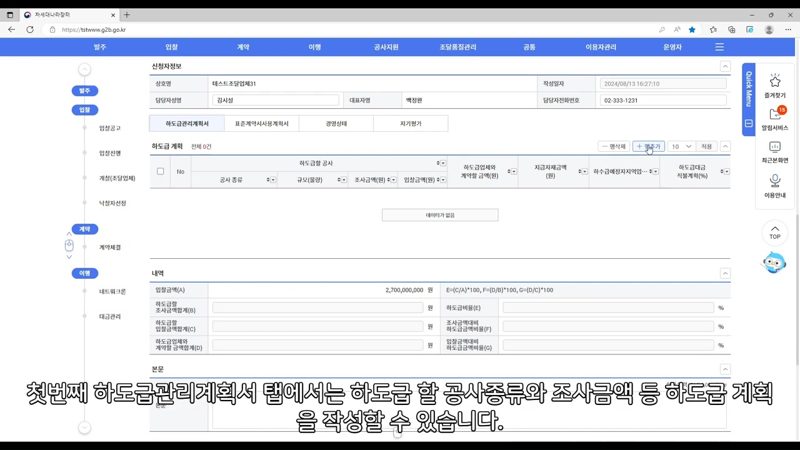The height and width of the screenshot is (450, 800).
Task: Click the 하도급비율(E) input field
Action: (608, 308)
